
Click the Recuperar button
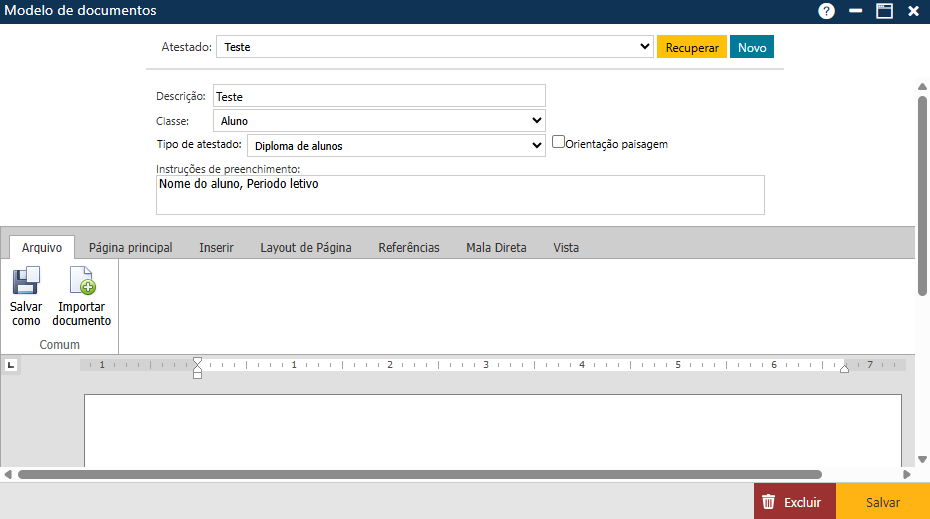[x=691, y=47]
